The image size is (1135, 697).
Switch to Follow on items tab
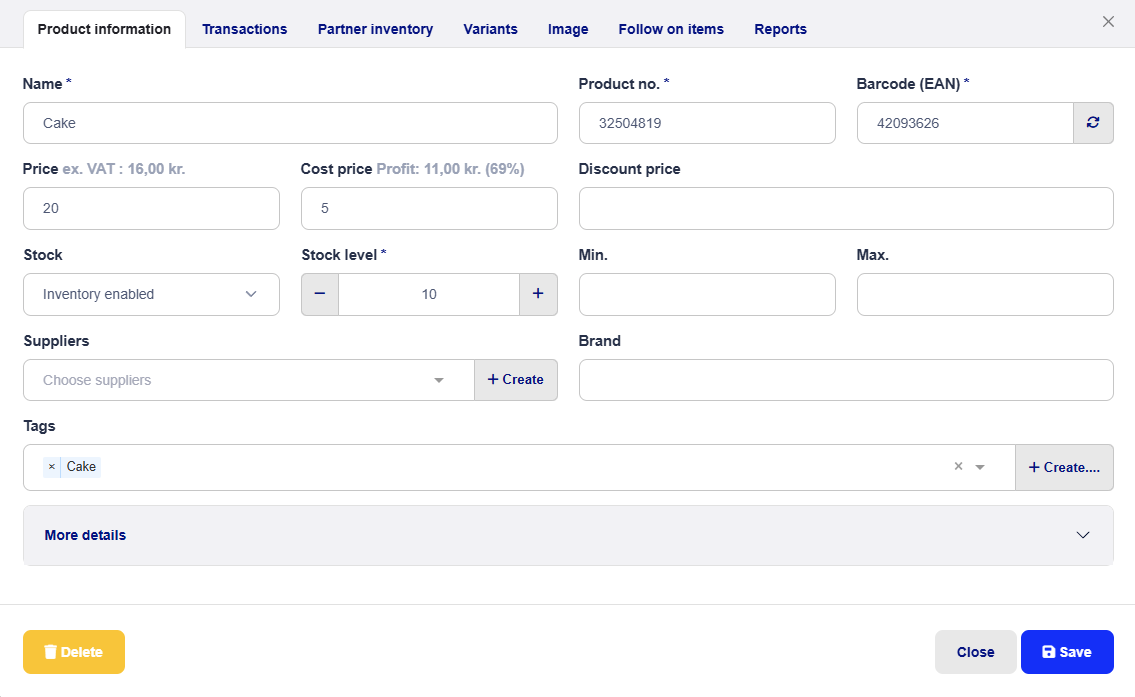[x=671, y=29]
